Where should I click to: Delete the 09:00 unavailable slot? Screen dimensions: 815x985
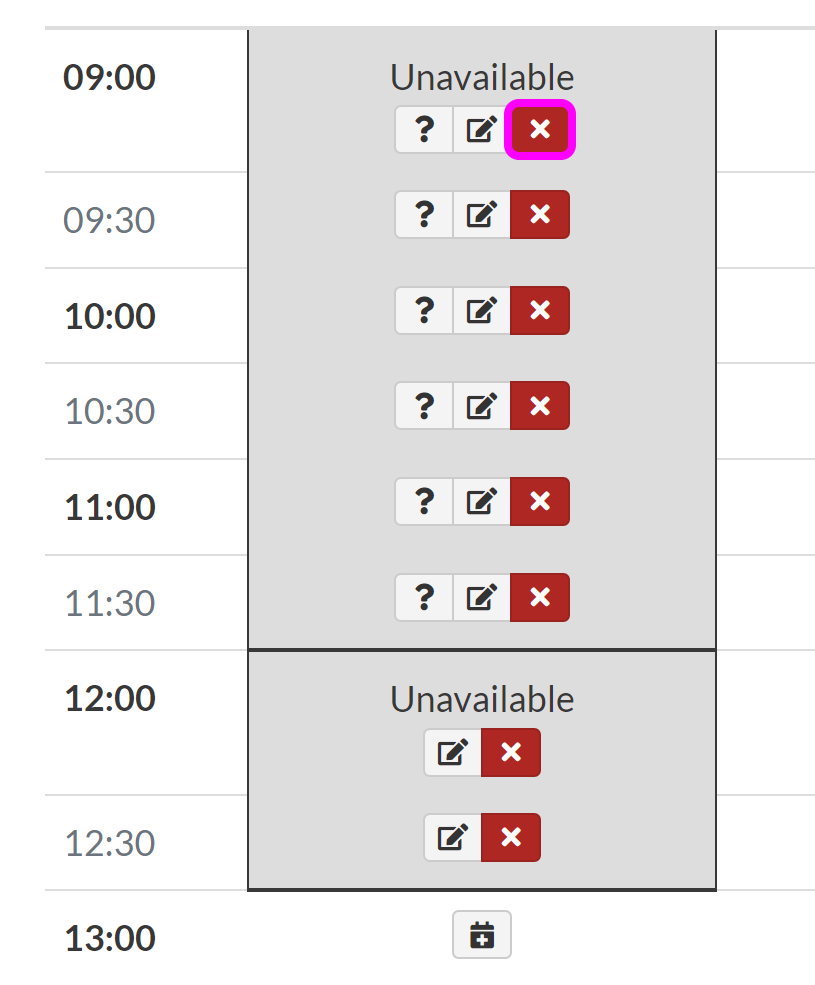pos(540,129)
